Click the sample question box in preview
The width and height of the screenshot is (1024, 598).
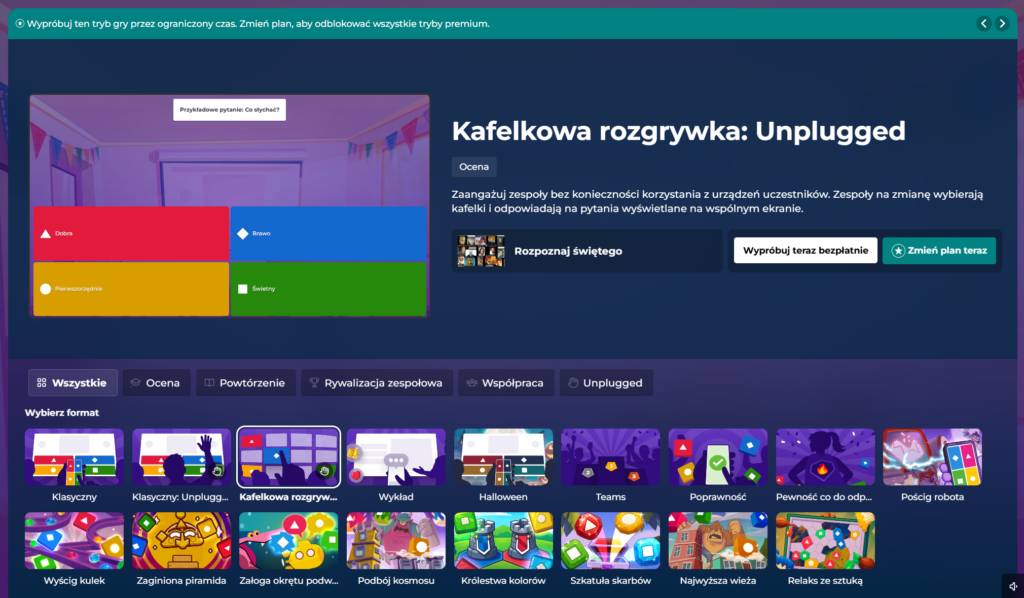coord(229,110)
